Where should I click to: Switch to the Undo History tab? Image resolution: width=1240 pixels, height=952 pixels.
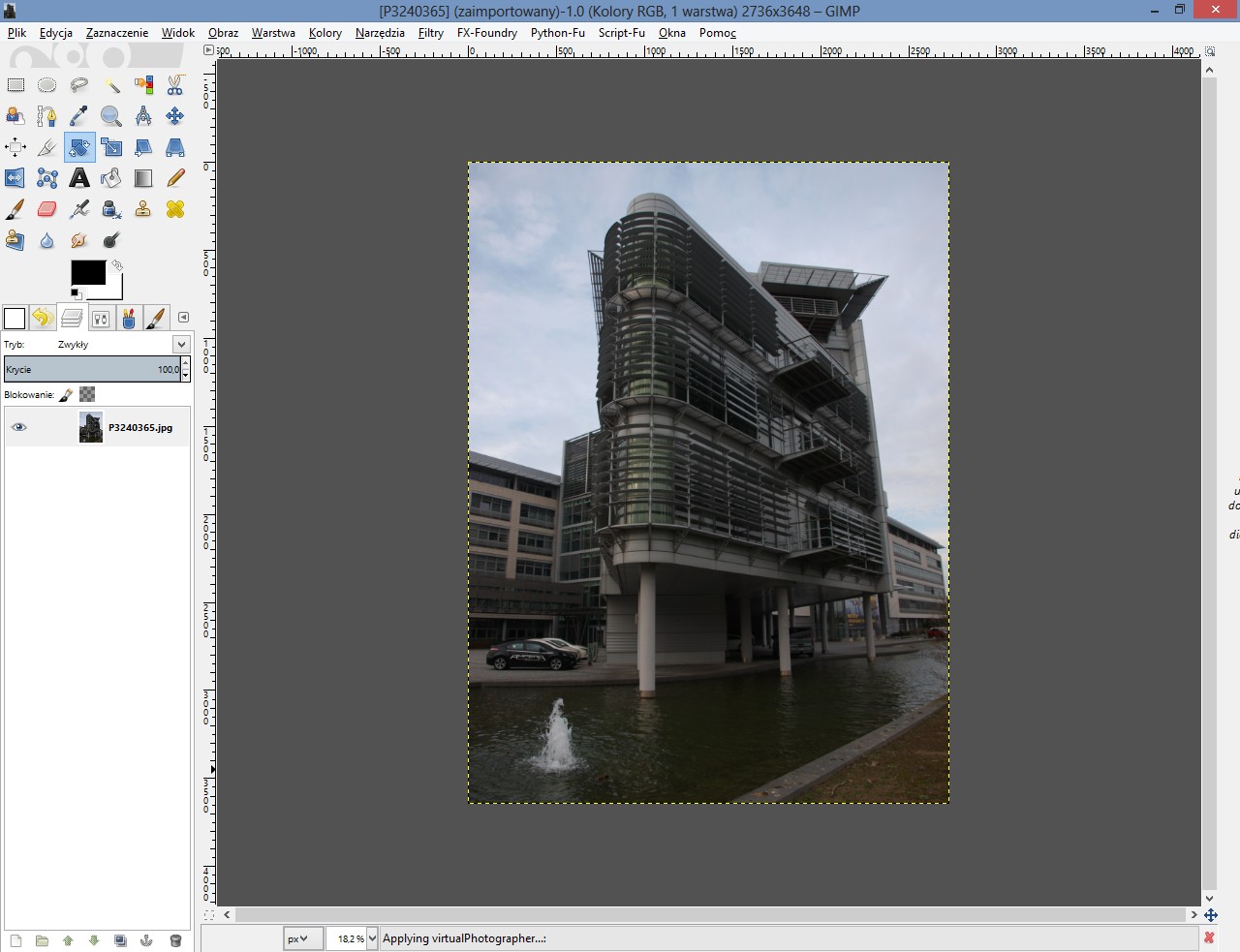[42, 318]
